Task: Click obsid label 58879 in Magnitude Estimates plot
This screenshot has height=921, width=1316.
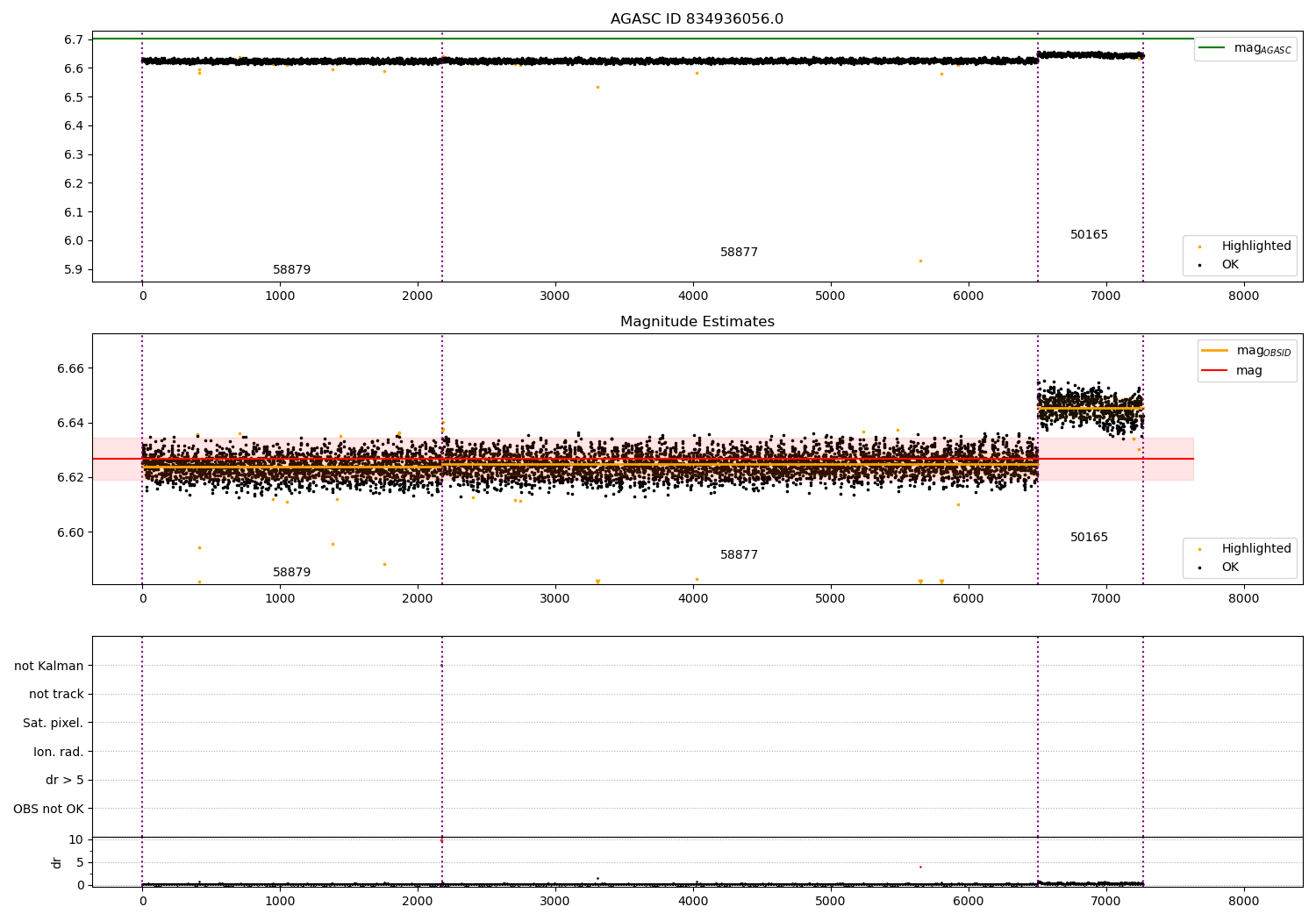Action: click(291, 573)
